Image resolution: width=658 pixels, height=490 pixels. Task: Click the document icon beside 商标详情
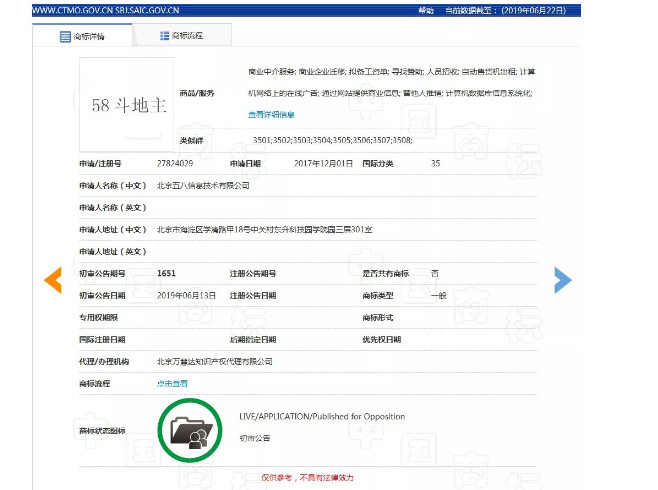(66, 36)
